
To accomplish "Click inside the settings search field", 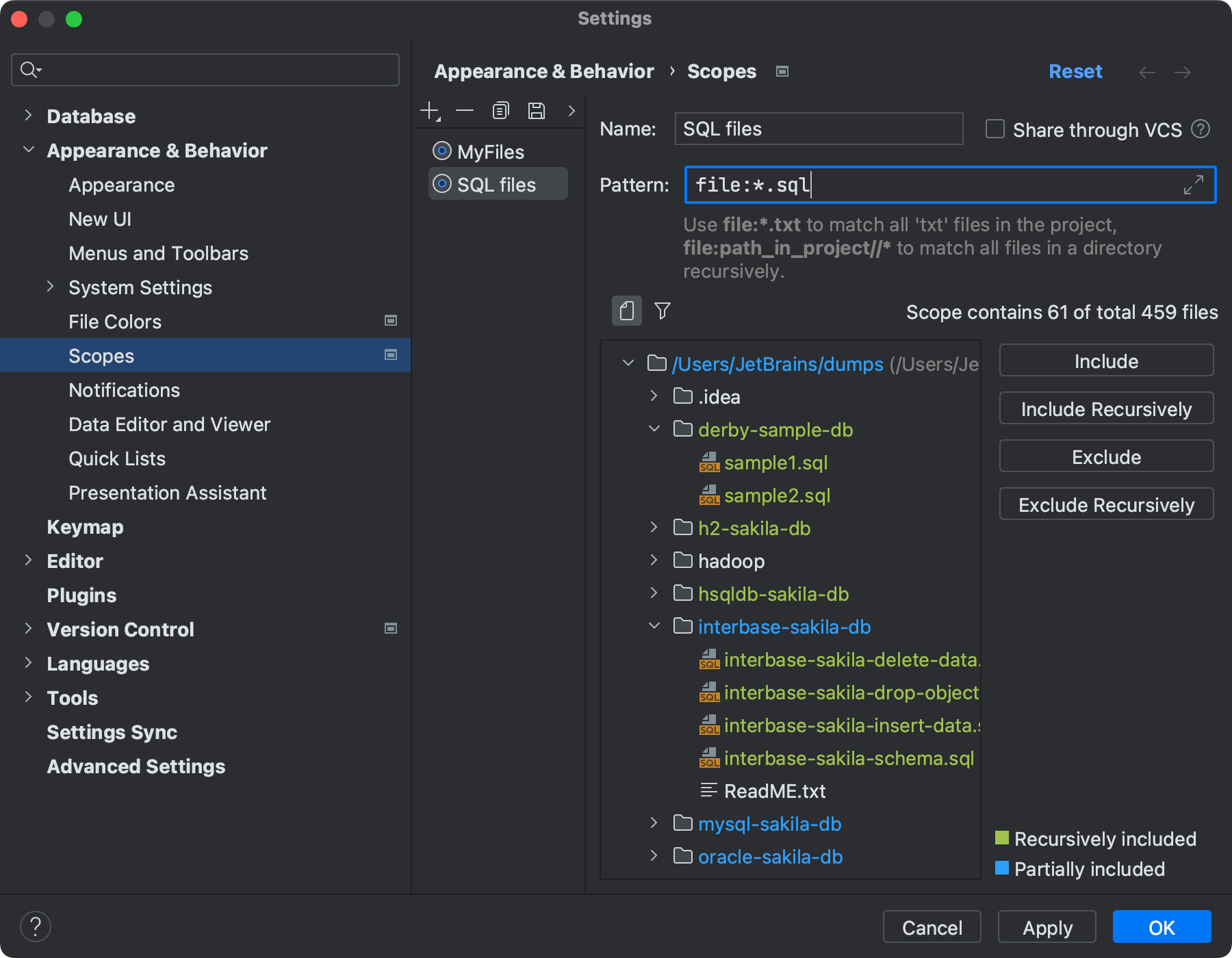I will tap(205, 69).
